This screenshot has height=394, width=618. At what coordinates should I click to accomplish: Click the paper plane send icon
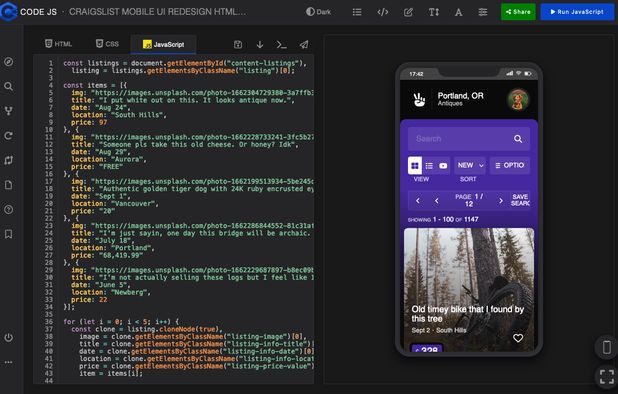[304, 45]
